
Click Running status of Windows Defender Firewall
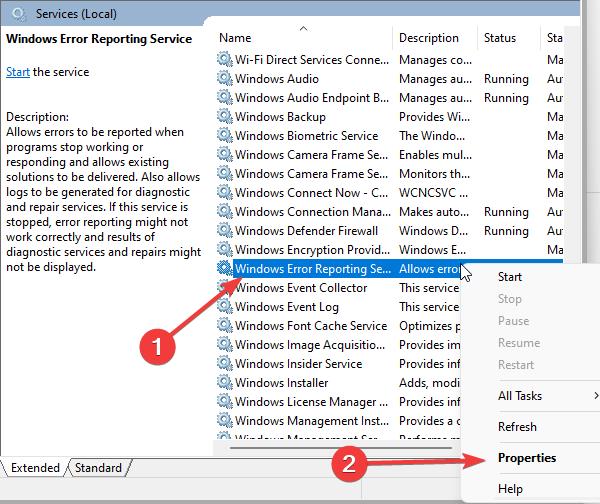click(x=506, y=231)
